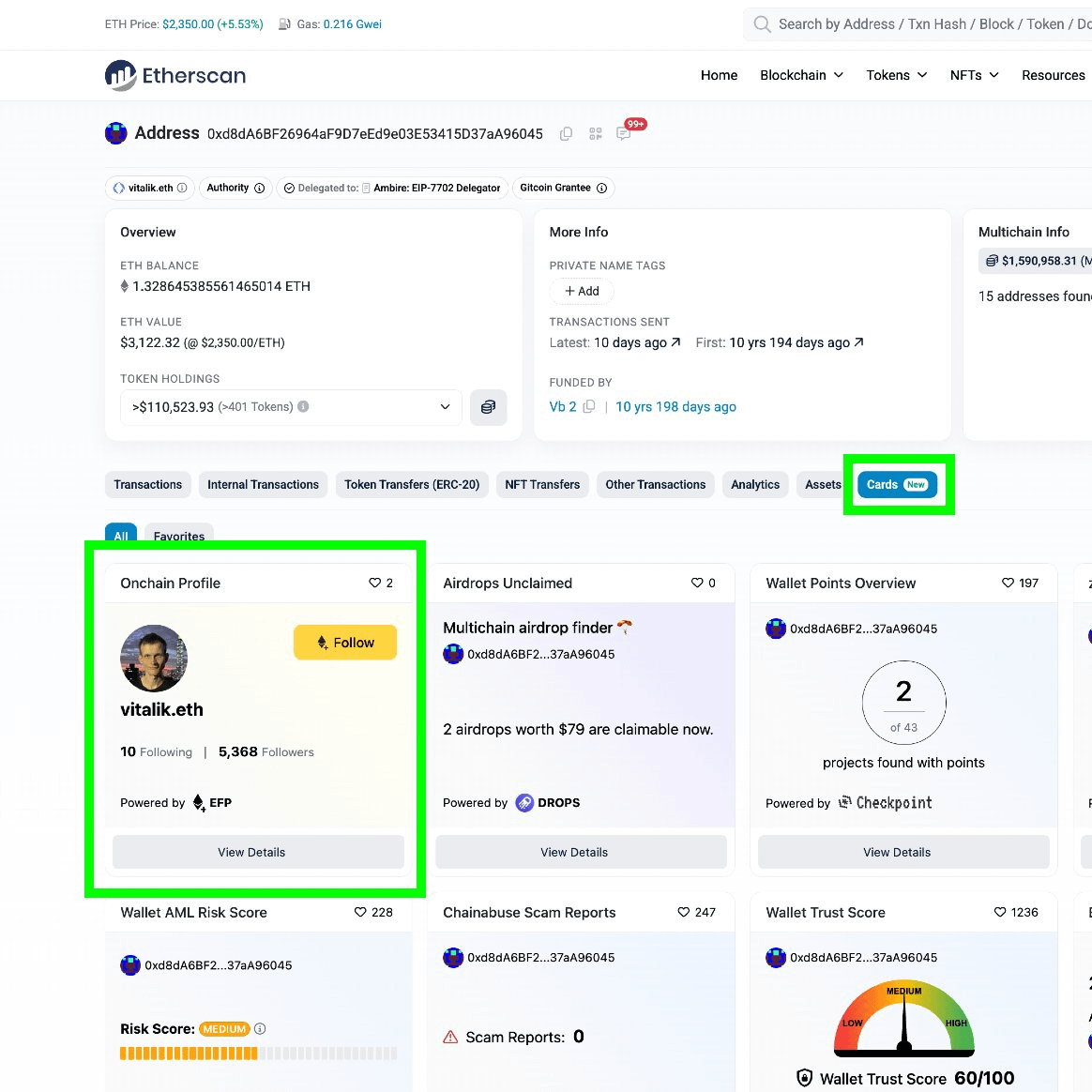
Task: Click the gas pump icon
Action: click(x=284, y=24)
